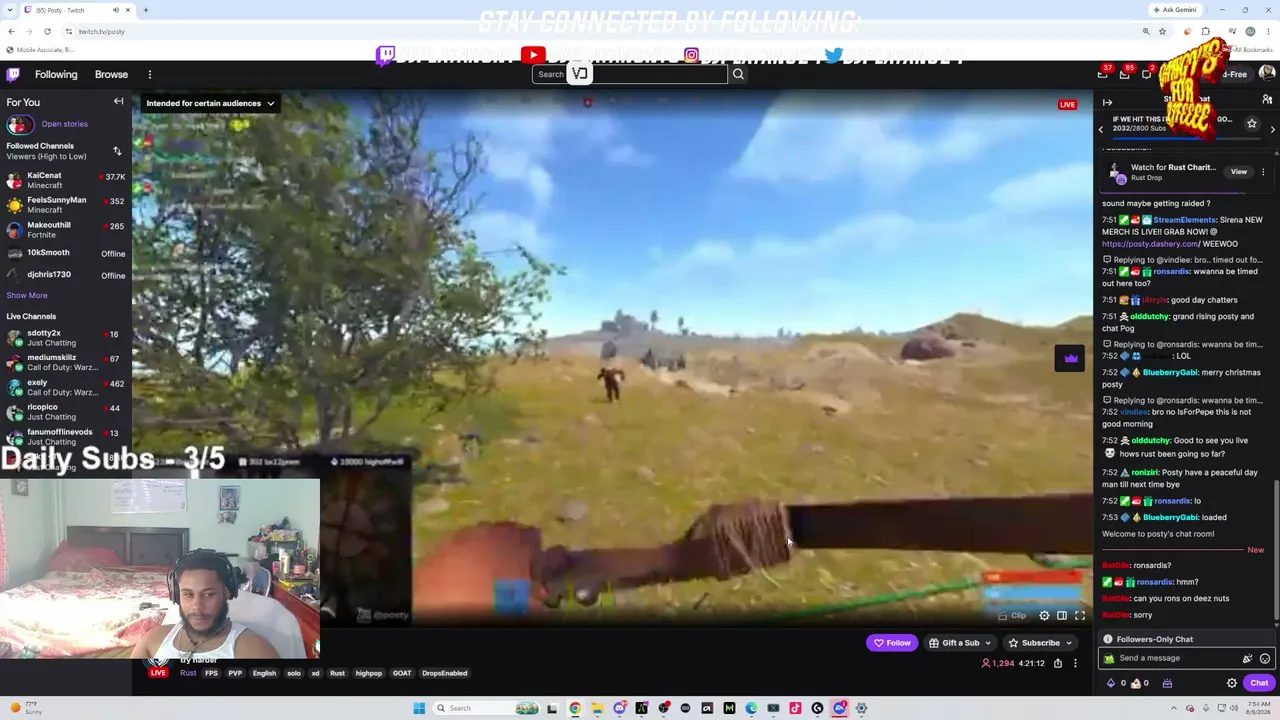The width and height of the screenshot is (1280, 720).
Task: Open the FeelsSunnyMan channel
Action: 66,205
